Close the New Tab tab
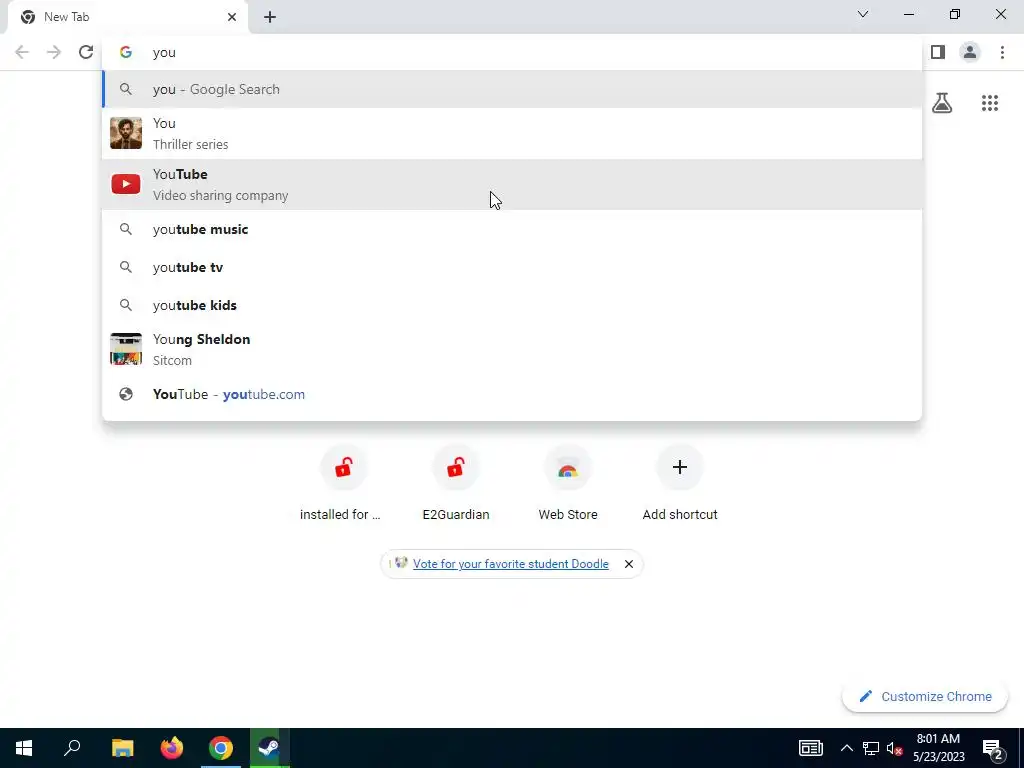The height and width of the screenshot is (768, 1024). pos(232,17)
